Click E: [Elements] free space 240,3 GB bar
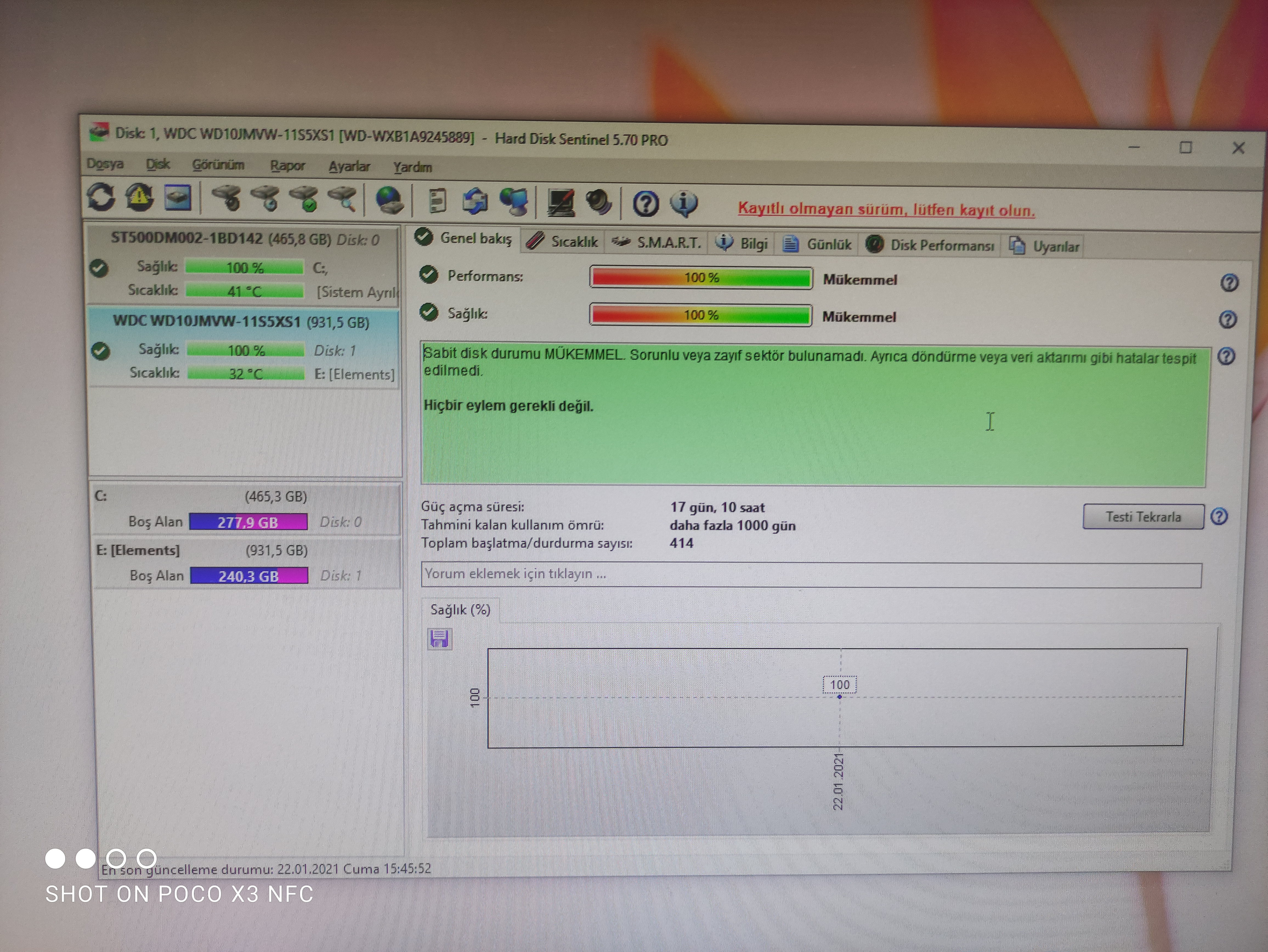The height and width of the screenshot is (952, 1268). point(249,576)
